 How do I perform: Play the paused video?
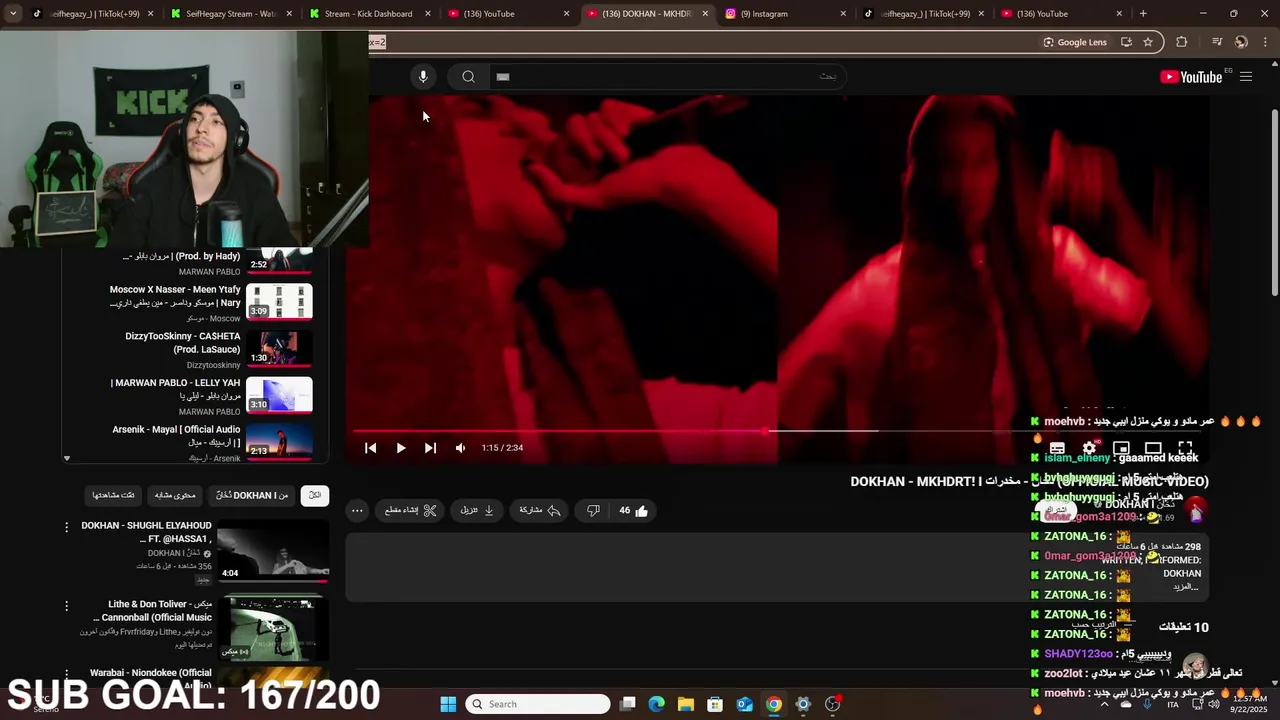400,448
